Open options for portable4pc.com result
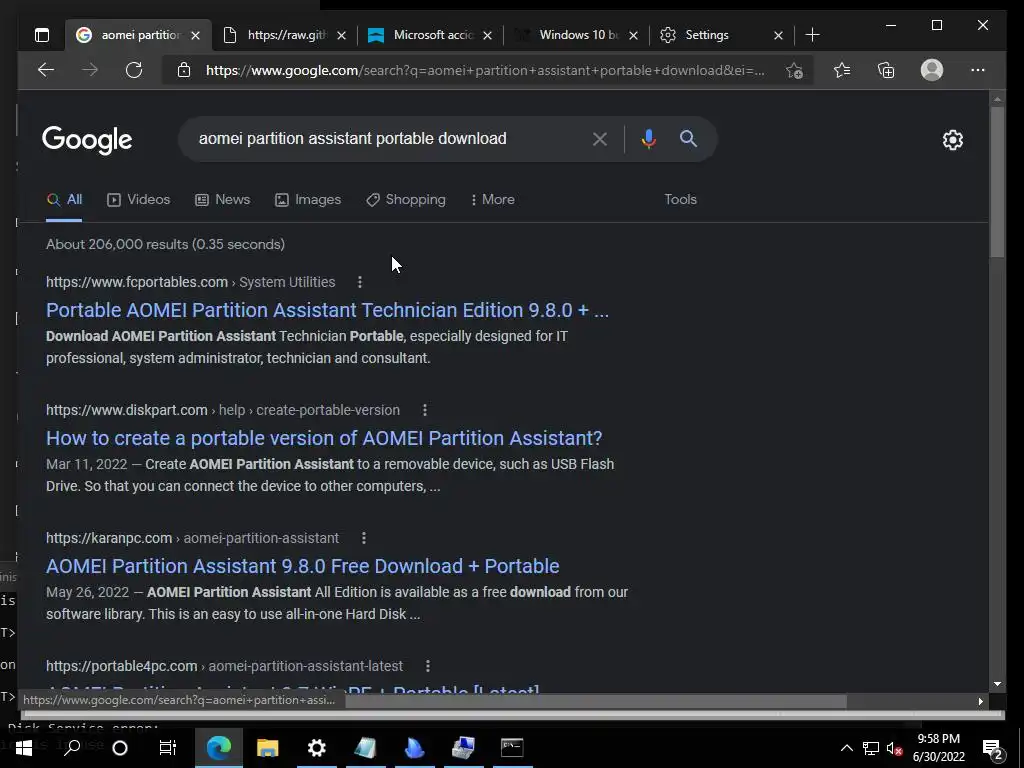 coord(428,666)
